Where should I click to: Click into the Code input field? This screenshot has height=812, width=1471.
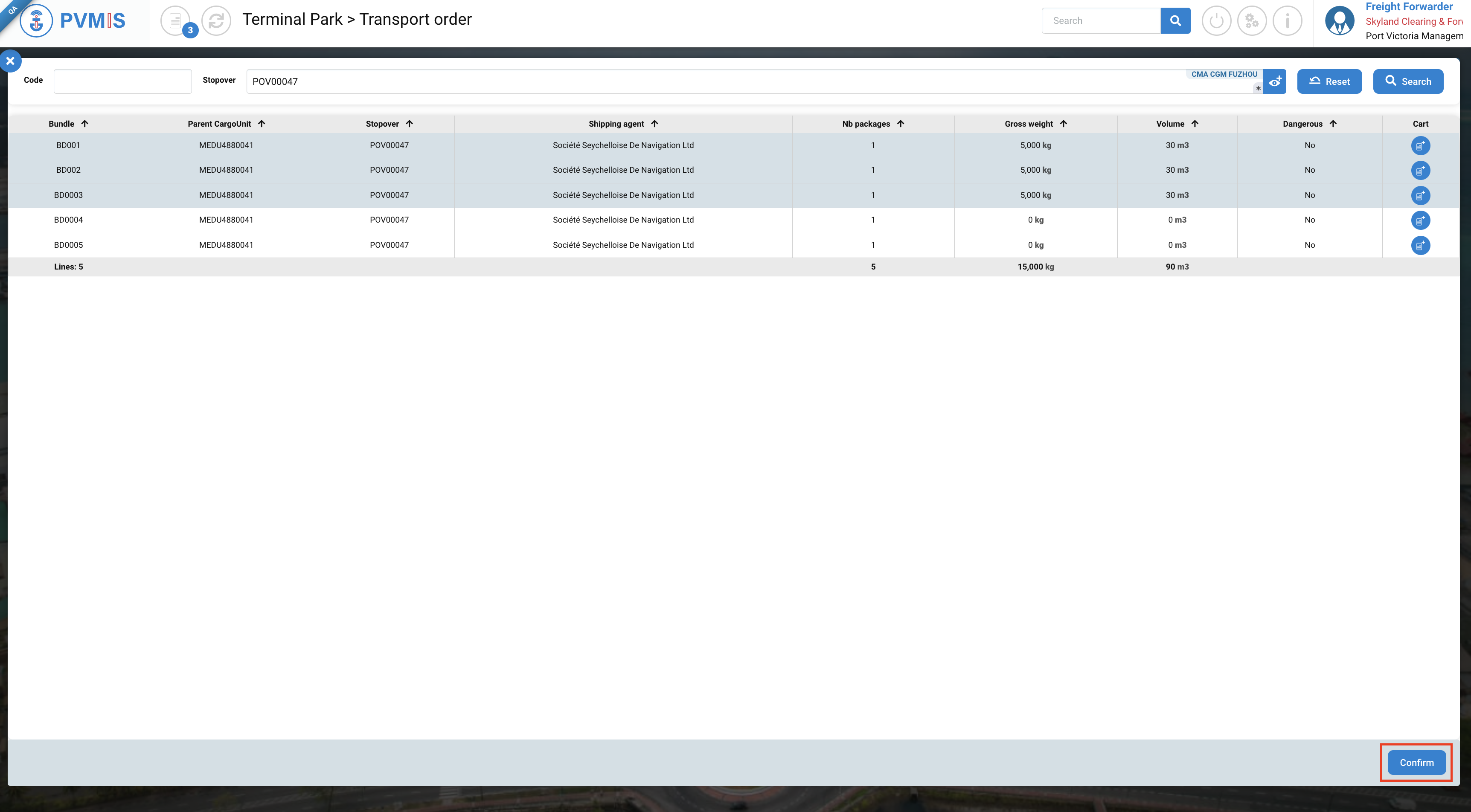[123, 81]
